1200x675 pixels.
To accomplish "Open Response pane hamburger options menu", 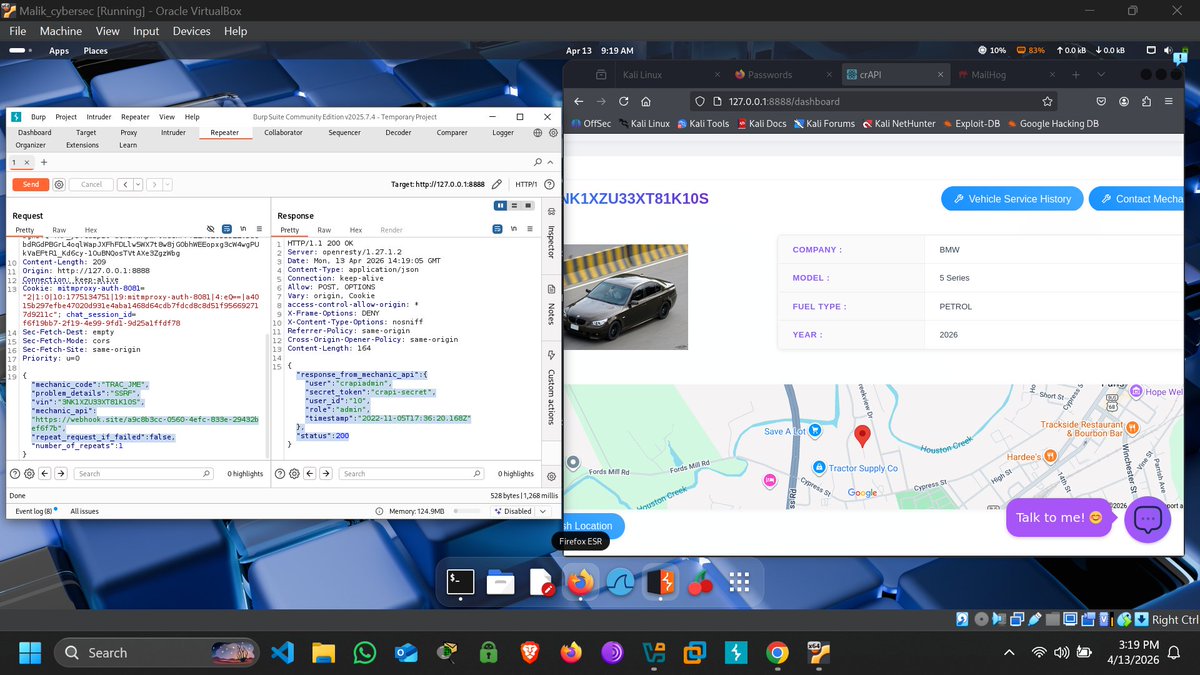I will pos(529,230).
